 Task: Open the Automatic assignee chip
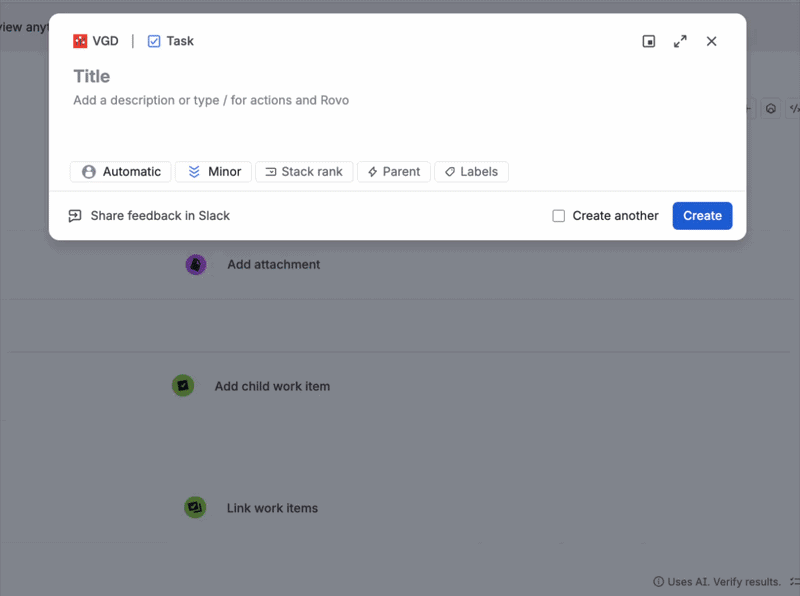pos(120,171)
